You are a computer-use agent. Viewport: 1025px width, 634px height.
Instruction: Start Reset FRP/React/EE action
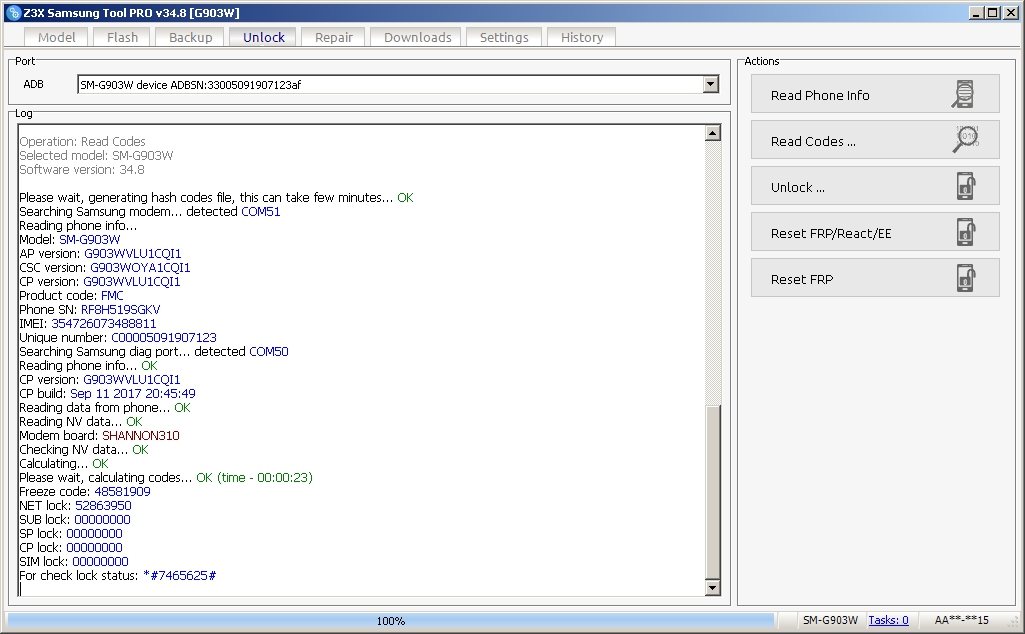875,232
